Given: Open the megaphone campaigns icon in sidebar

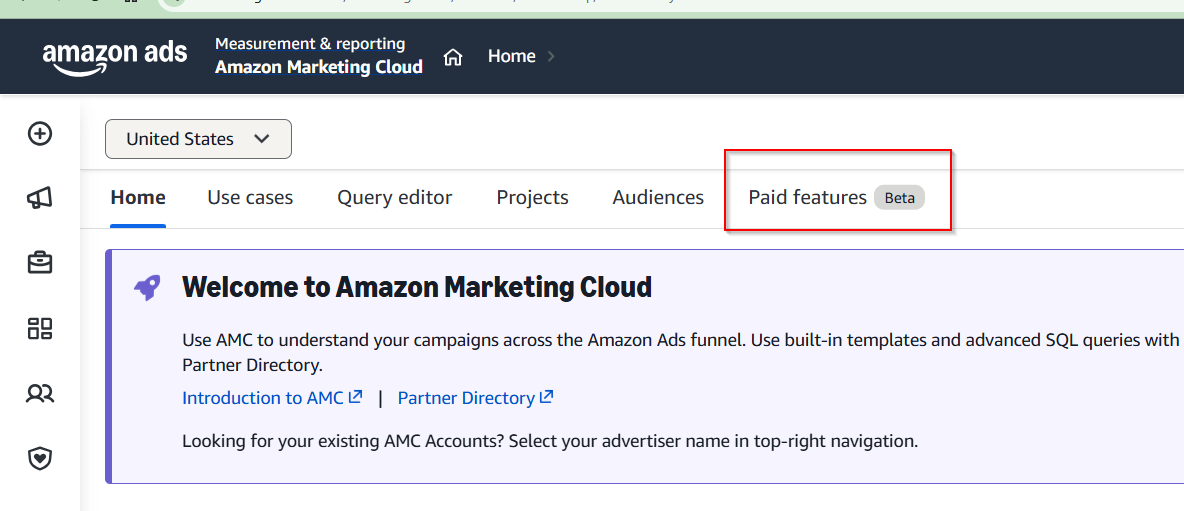Looking at the screenshot, I should click(39, 199).
